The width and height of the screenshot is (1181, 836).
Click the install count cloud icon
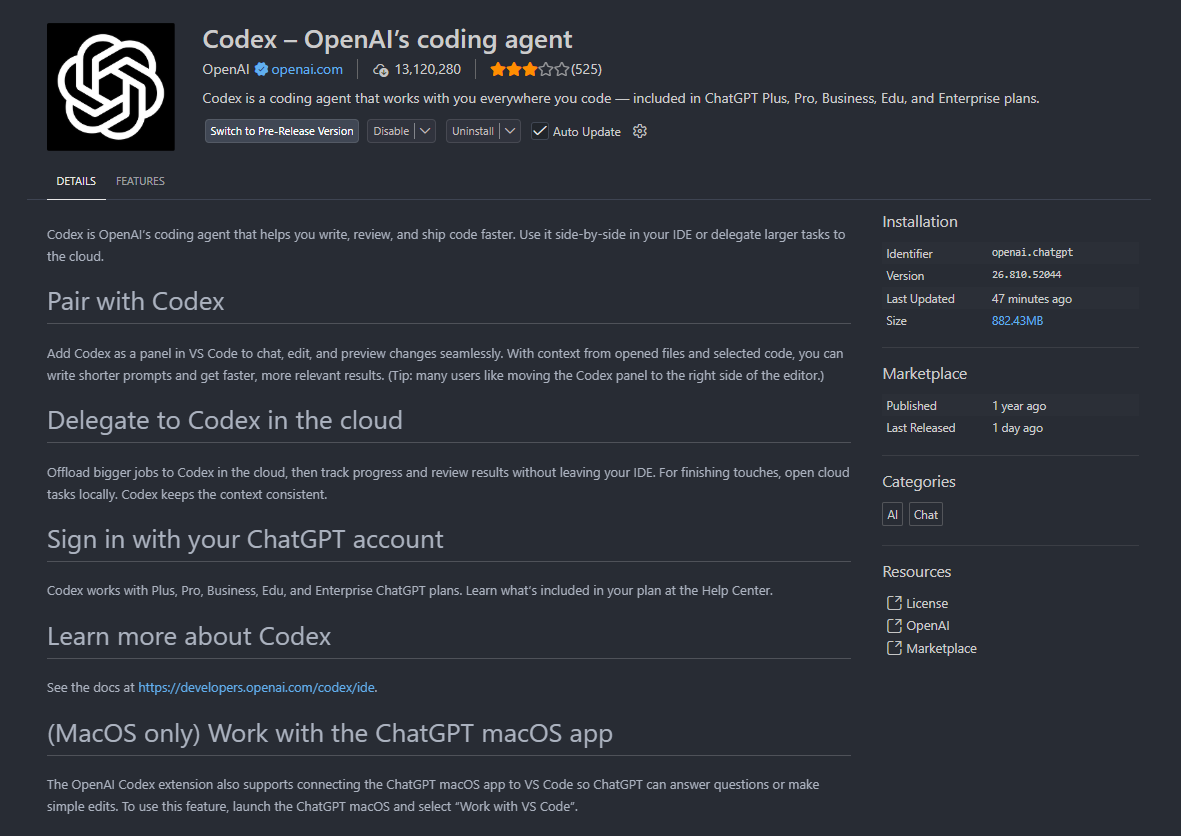pos(381,70)
